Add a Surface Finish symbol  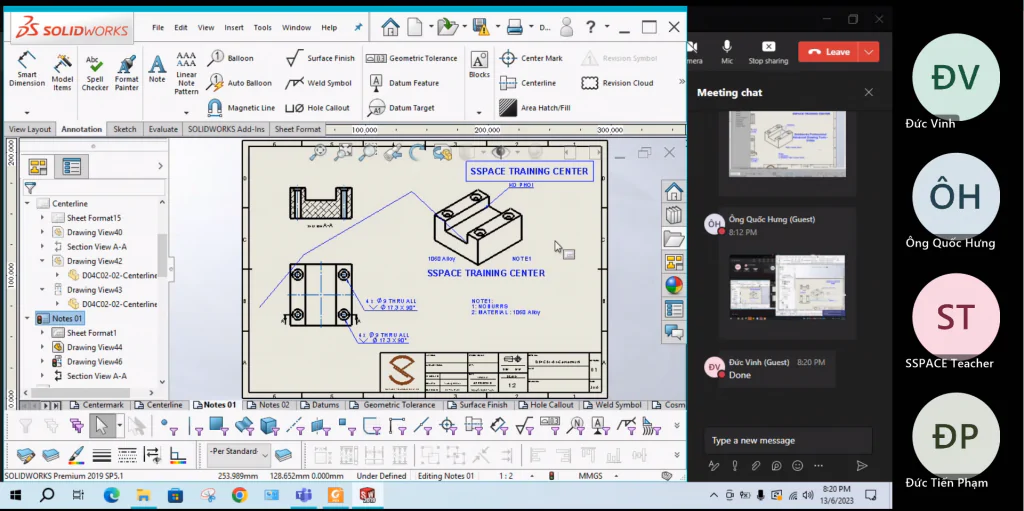(x=320, y=58)
